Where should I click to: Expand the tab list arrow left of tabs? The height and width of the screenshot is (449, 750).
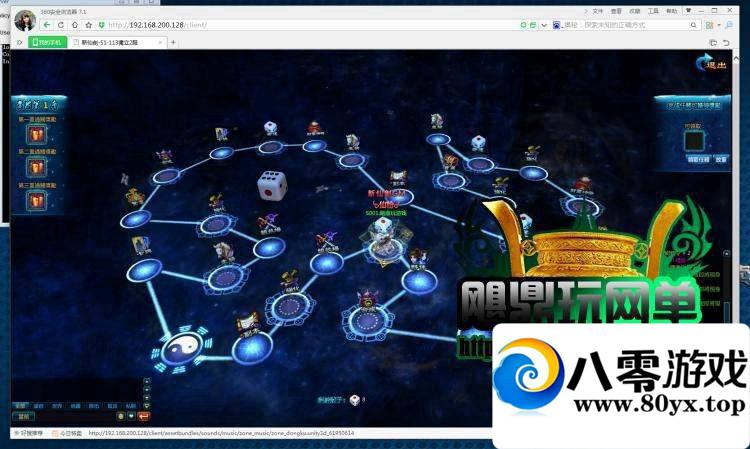coord(20,43)
